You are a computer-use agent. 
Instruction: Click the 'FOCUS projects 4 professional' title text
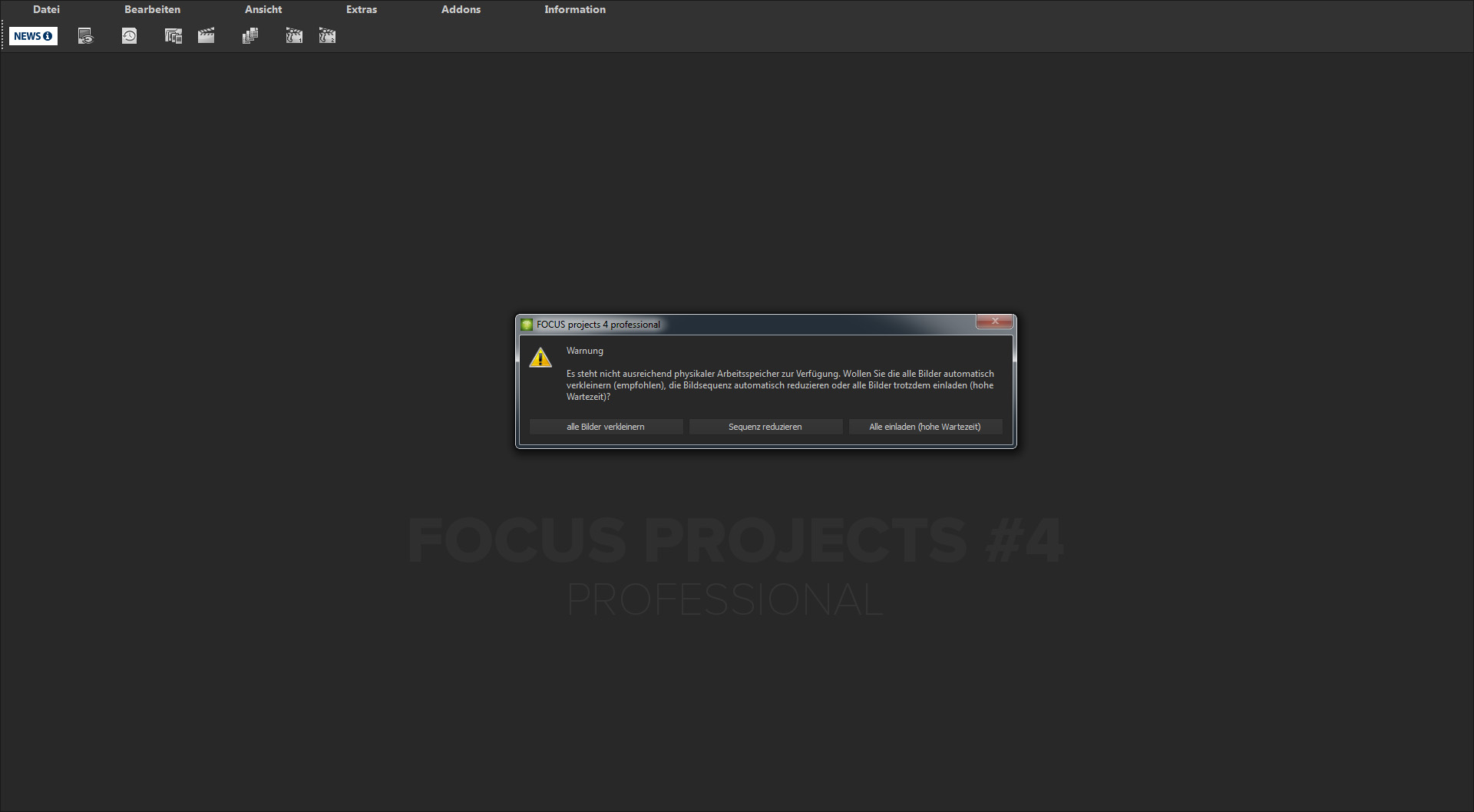pyautogui.click(x=598, y=325)
